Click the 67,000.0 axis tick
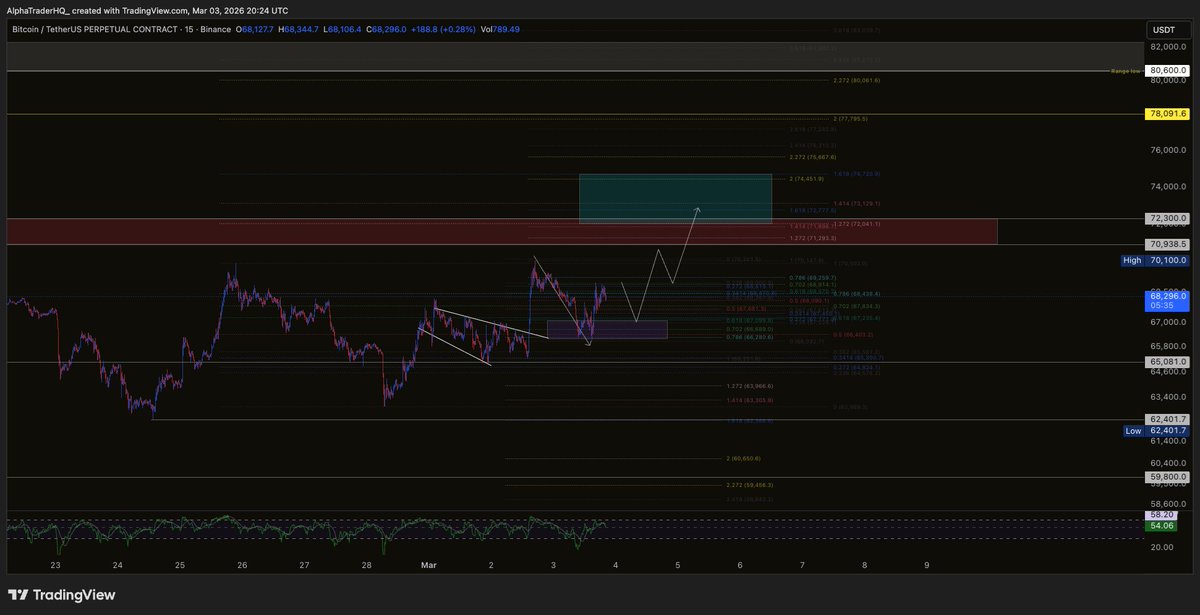This screenshot has height=615, width=1200. (x=1168, y=322)
